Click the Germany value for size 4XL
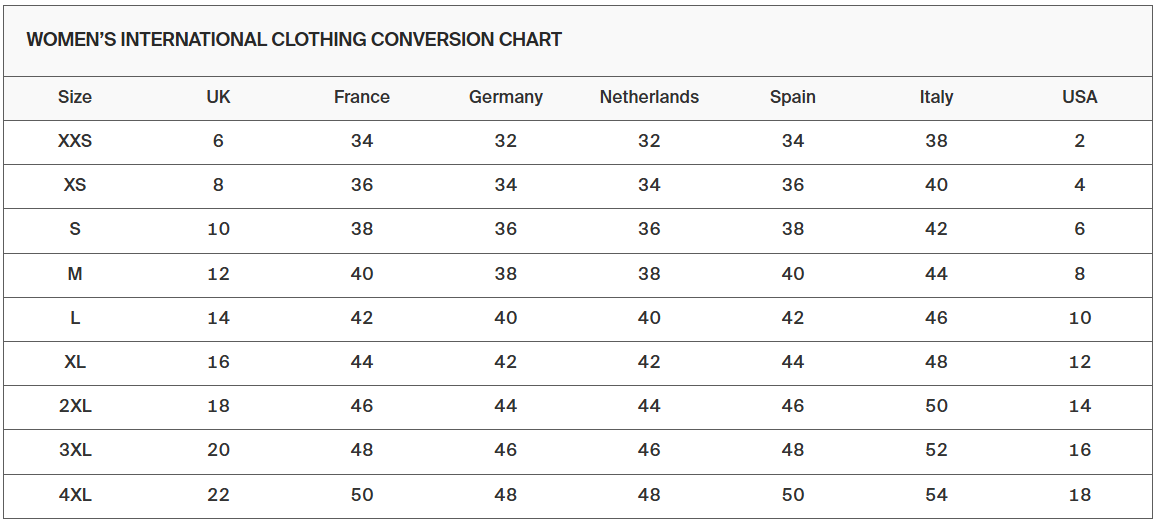 click(x=506, y=495)
